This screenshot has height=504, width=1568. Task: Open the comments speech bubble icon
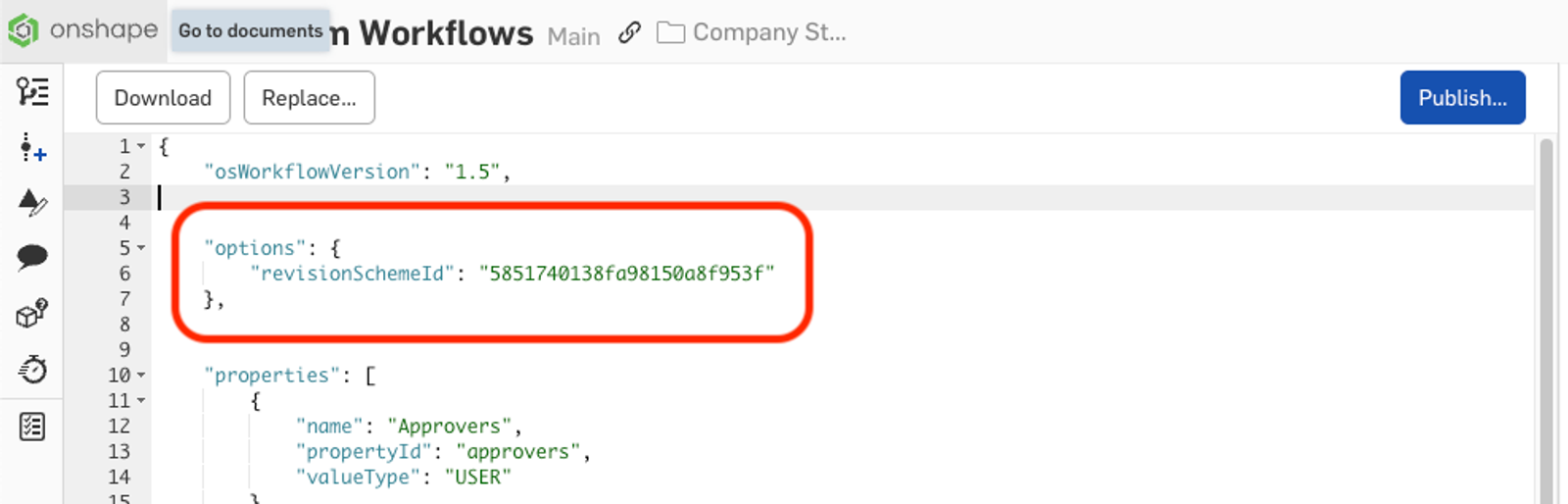click(32, 258)
